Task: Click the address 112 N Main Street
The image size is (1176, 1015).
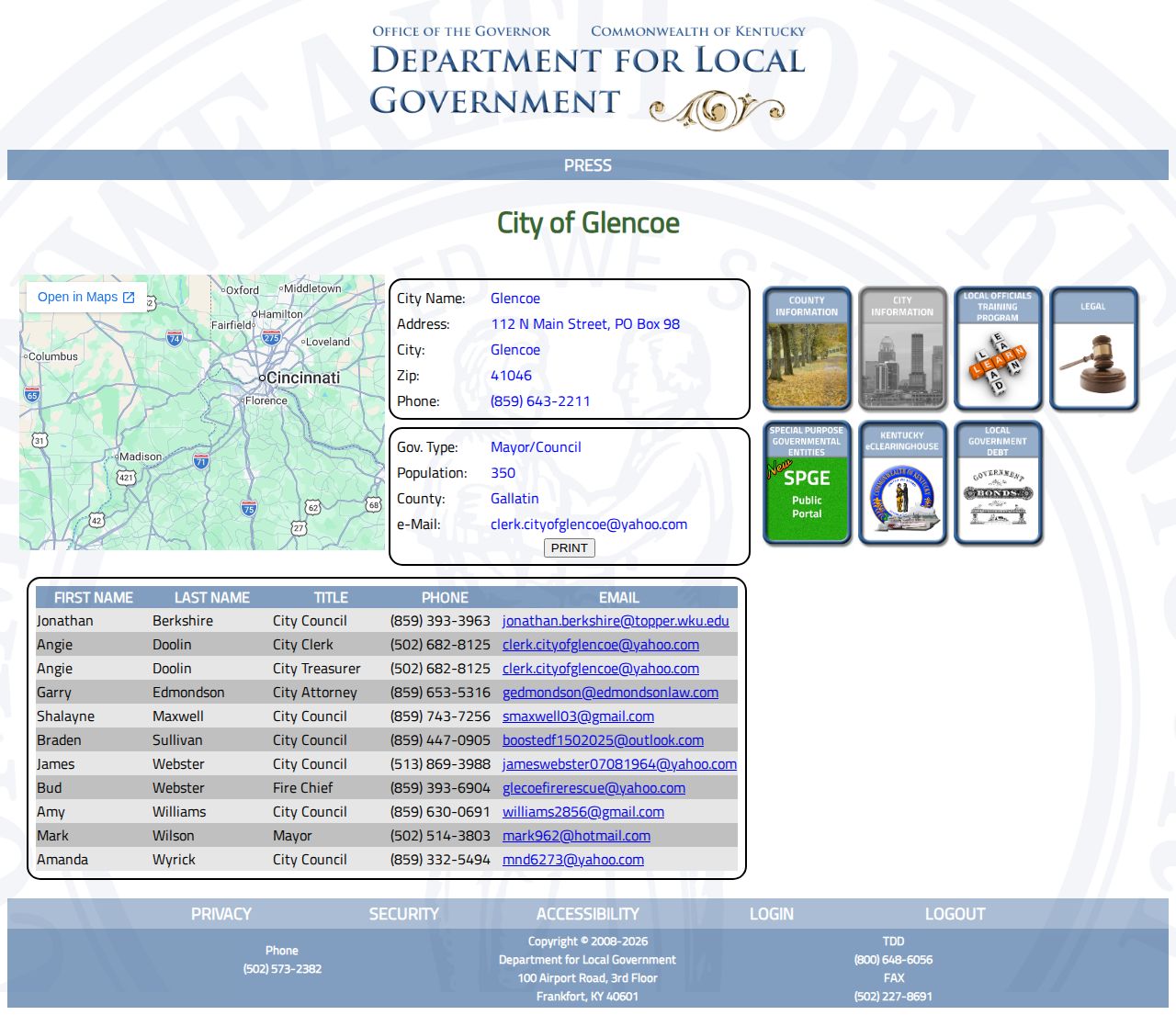Action: pyautogui.click(x=585, y=324)
